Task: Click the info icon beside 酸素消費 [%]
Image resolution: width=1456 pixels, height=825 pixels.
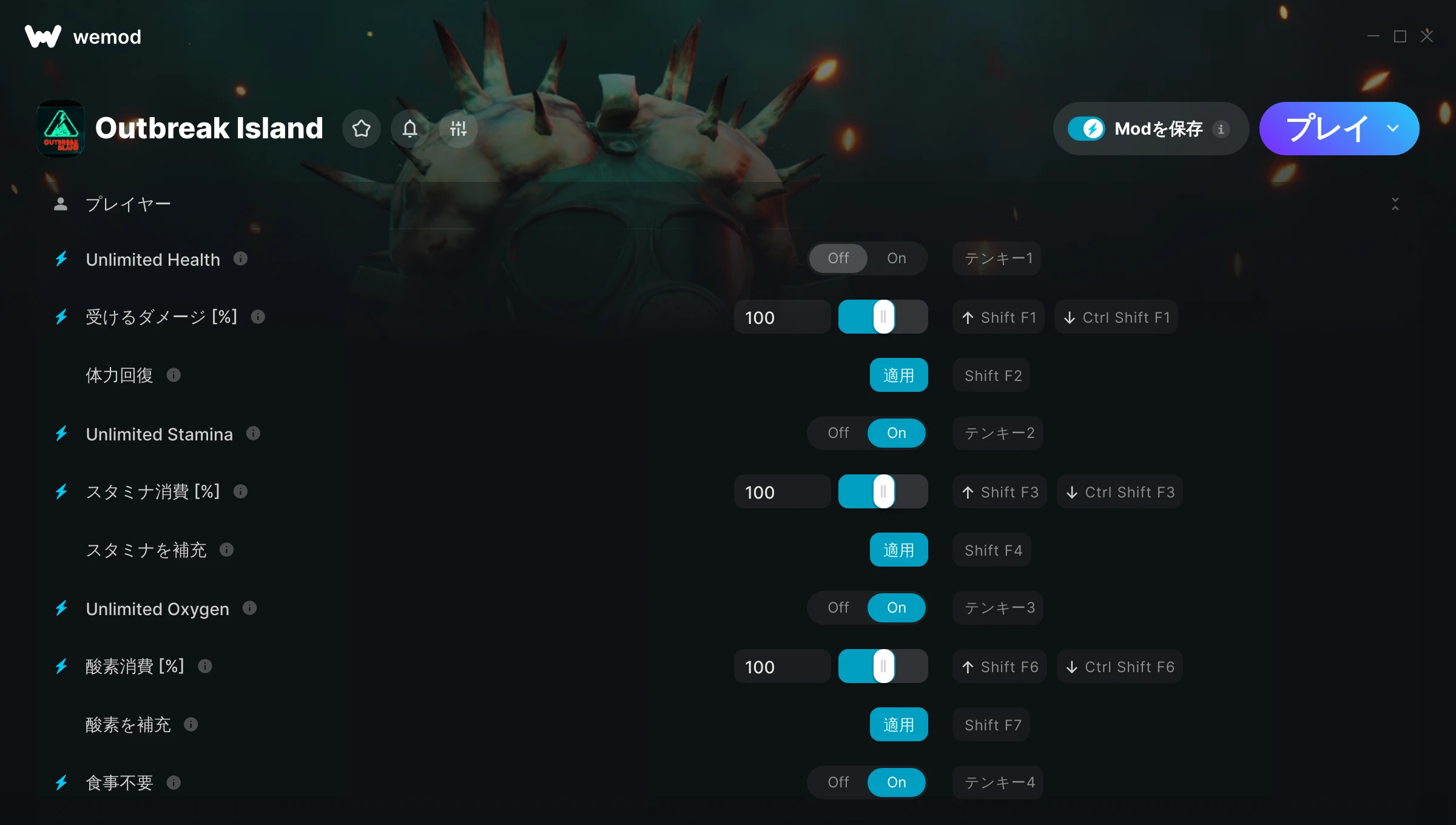Action: (x=205, y=666)
